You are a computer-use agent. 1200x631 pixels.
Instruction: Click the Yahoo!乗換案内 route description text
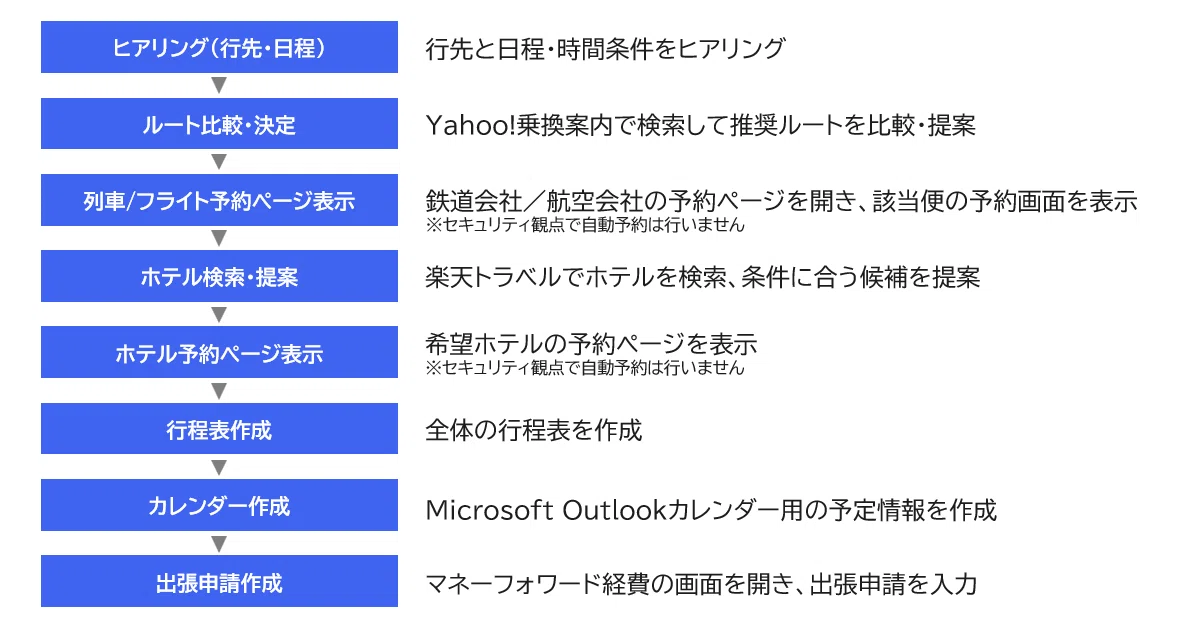tap(700, 125)
